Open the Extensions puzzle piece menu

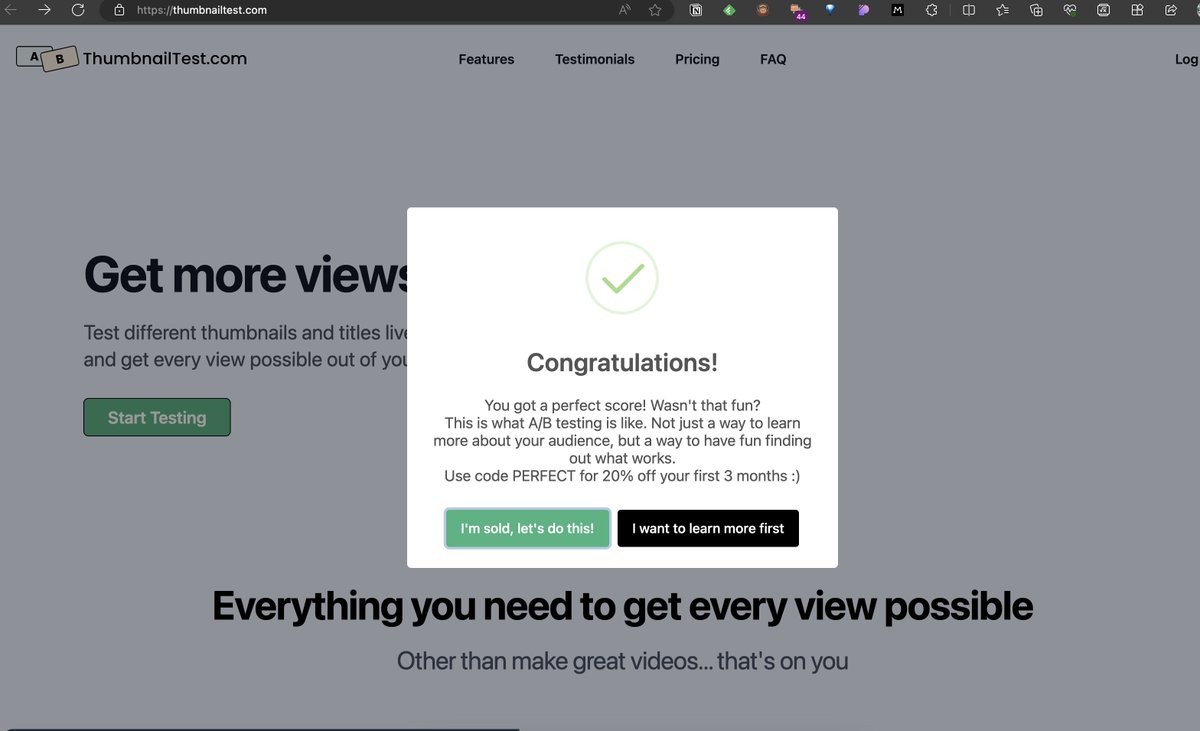(x=932, y=10)
